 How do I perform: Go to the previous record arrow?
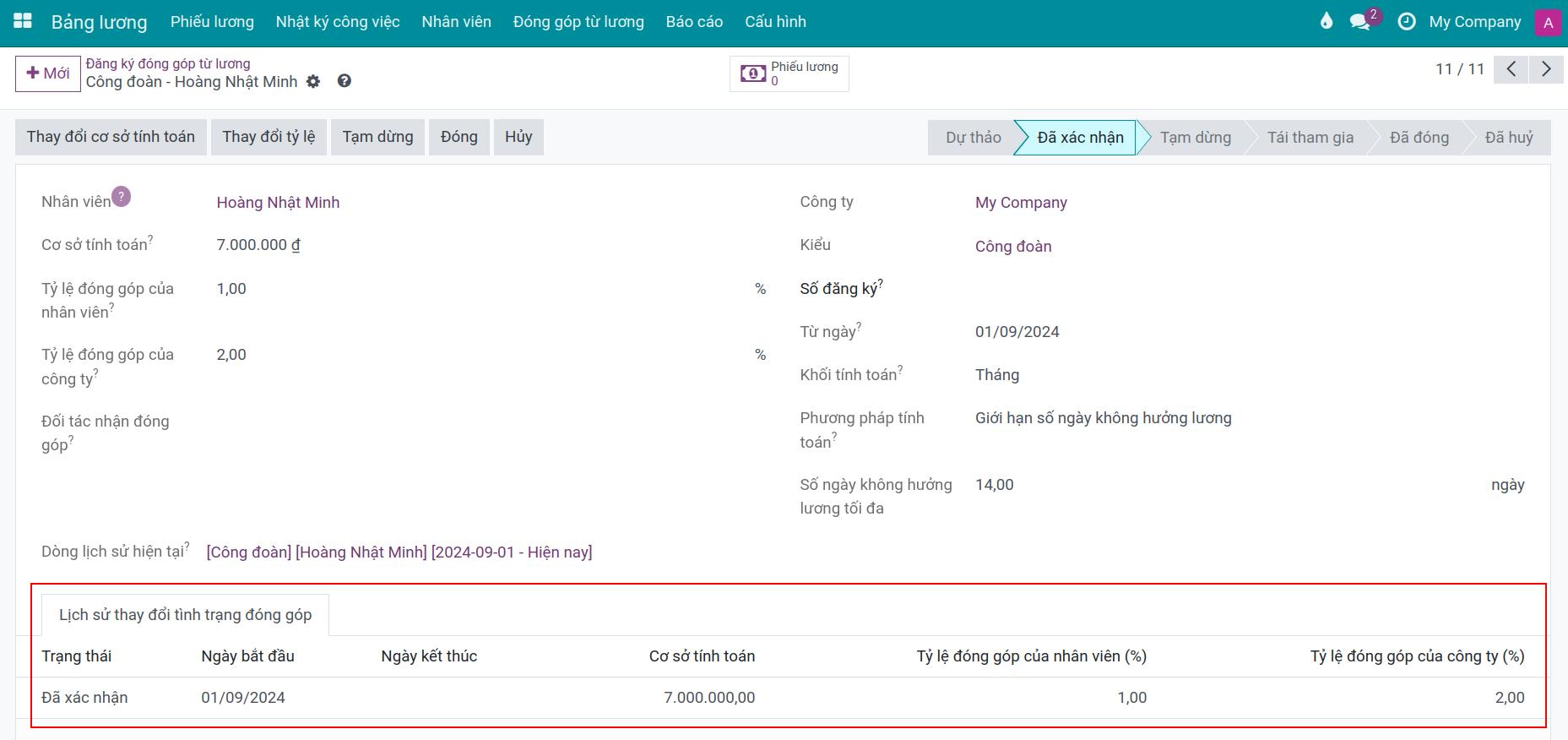(1511, 69)
